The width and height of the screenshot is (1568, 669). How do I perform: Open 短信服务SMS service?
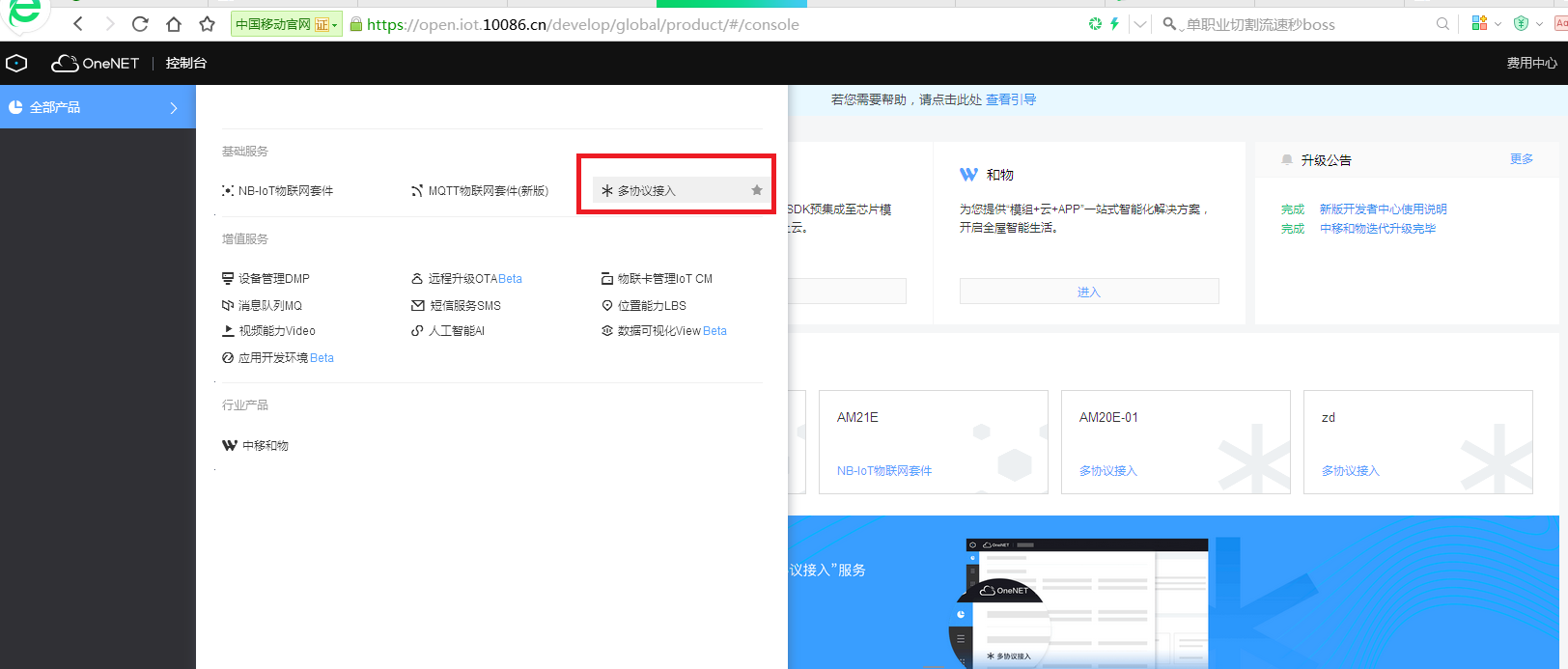pos(457,305)
